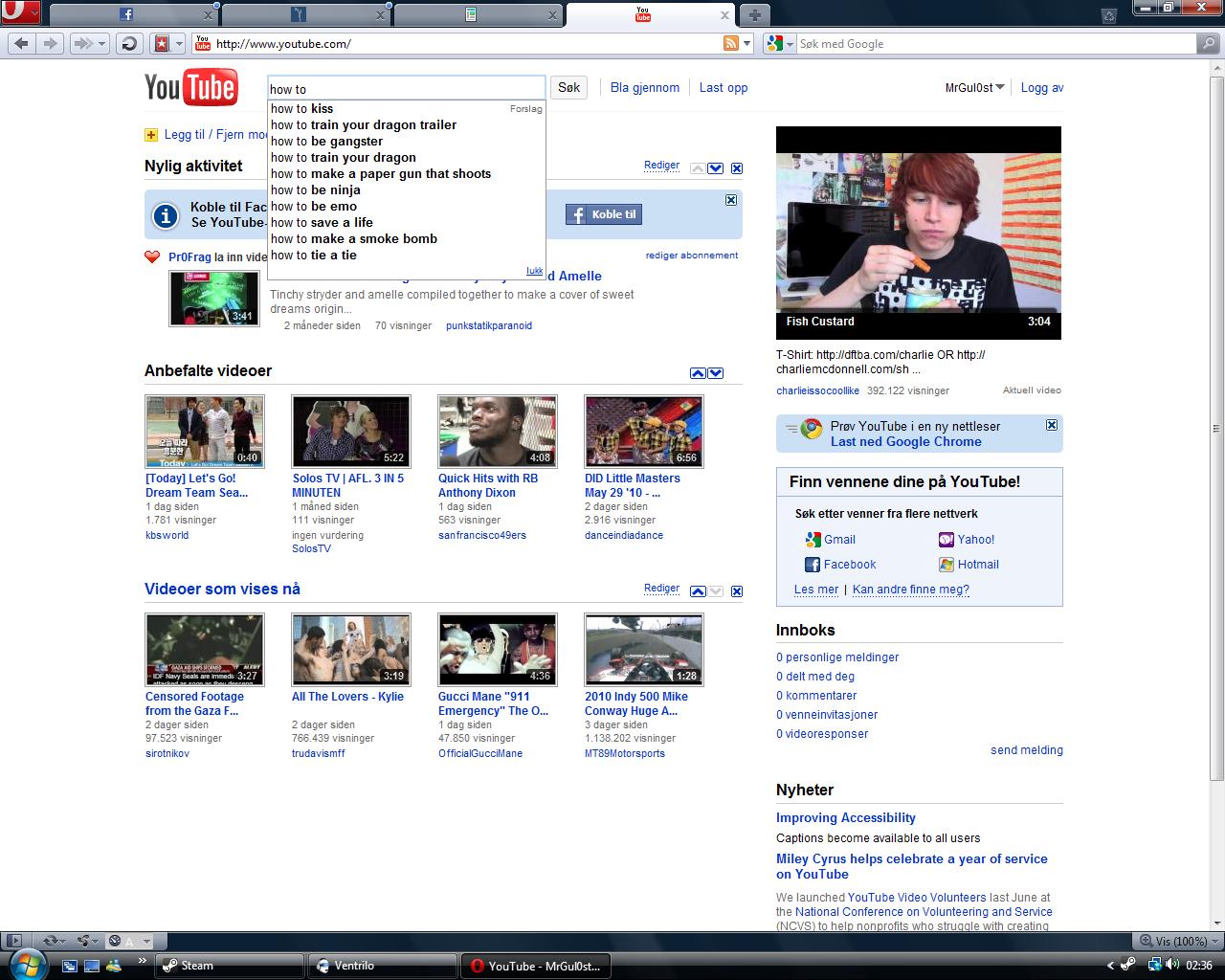Select suggestion 'how to be ninja'
1225x980 pixels.
click(x=406, y=190)
